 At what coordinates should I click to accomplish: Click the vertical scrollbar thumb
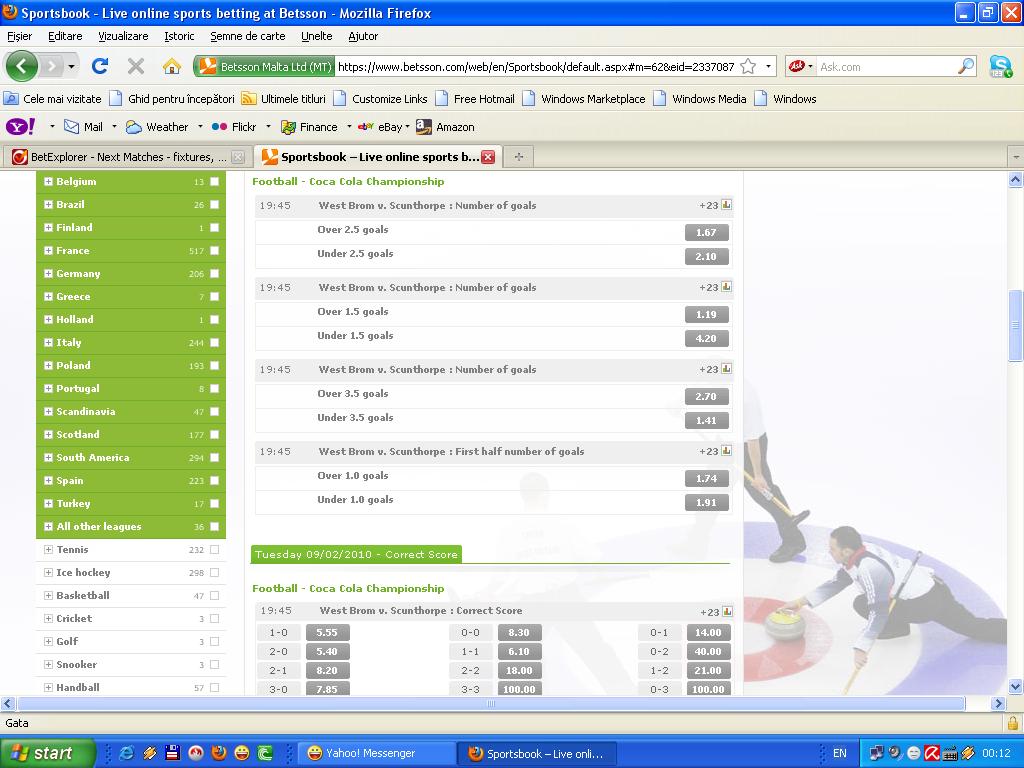pos(1015,325)
